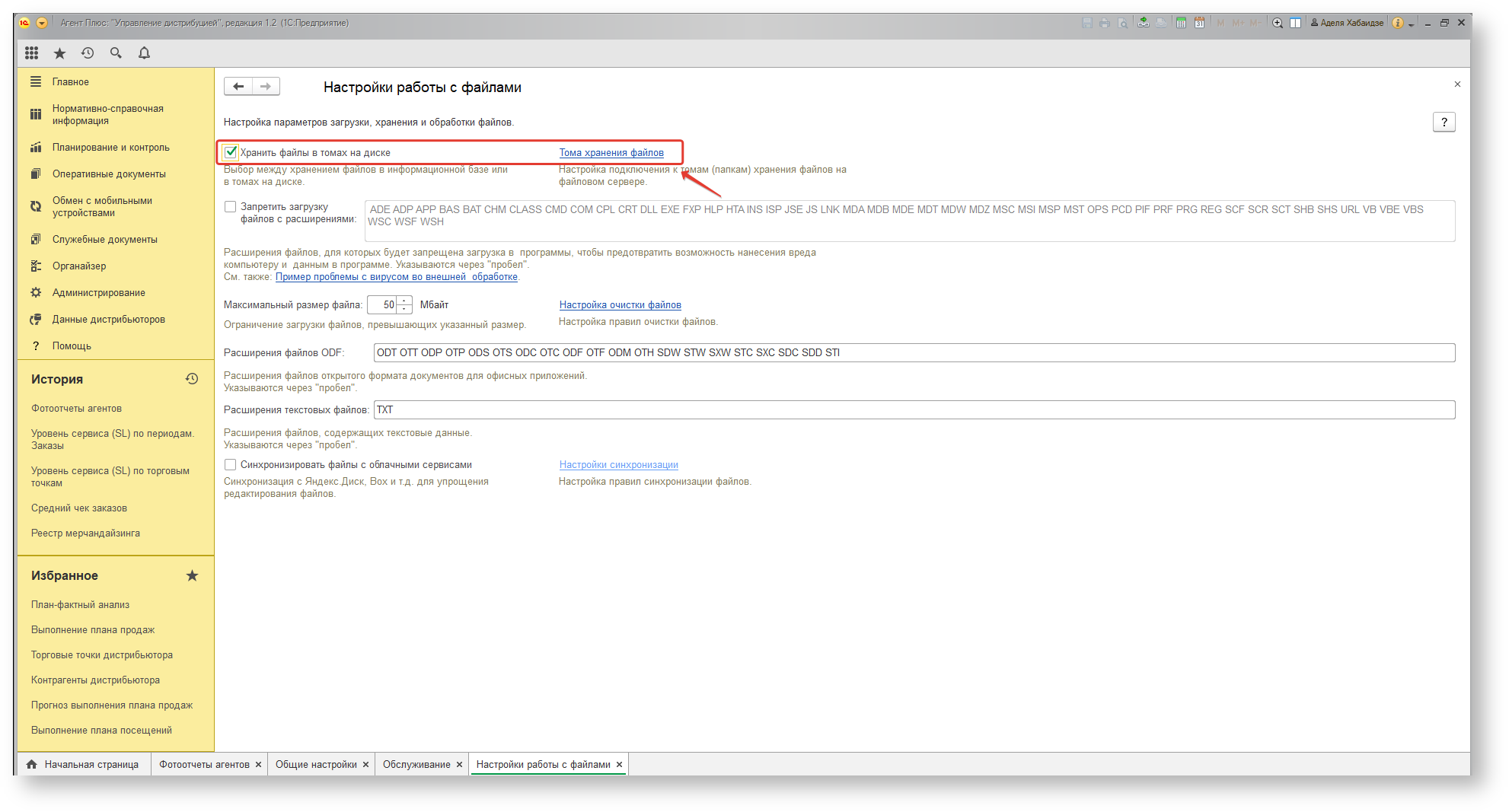Image resolution: width=1509 pixels, height=812 pixels.
Task: Close the 'Фотоотчеты агентов' tab
Action: (x=259, y=765)
